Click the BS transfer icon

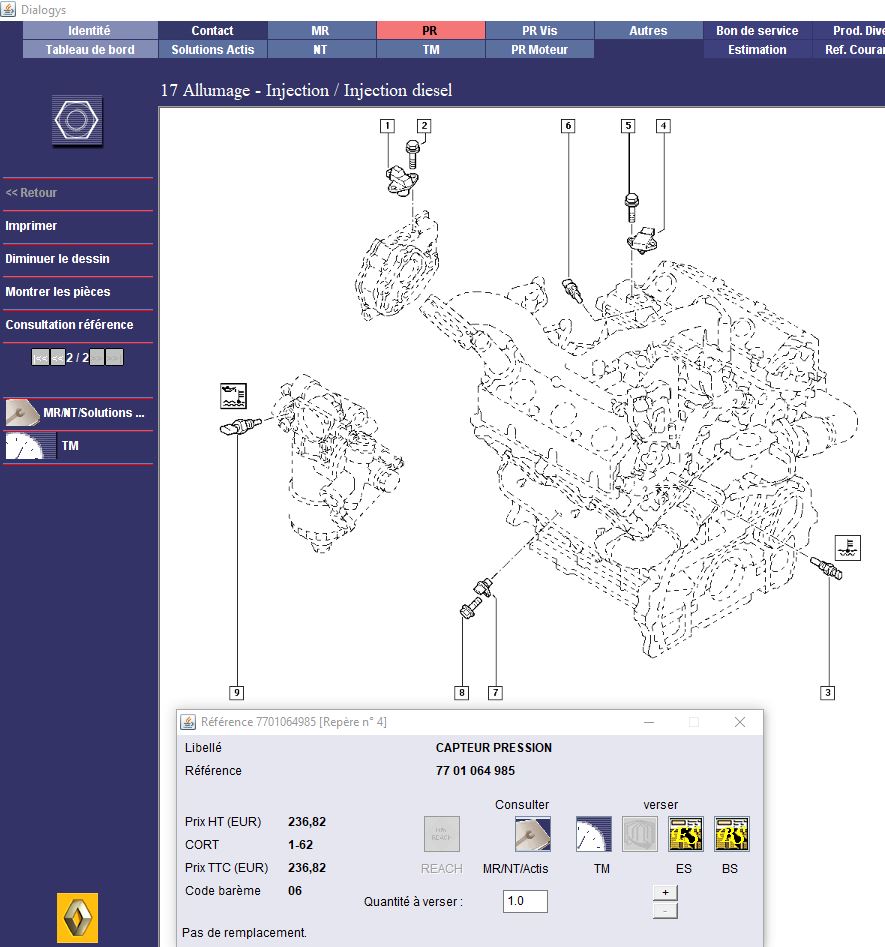[x=732, y=834]
